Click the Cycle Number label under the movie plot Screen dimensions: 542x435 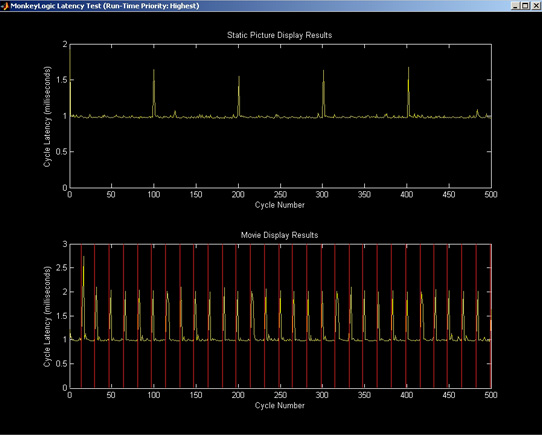click(280, 405)
